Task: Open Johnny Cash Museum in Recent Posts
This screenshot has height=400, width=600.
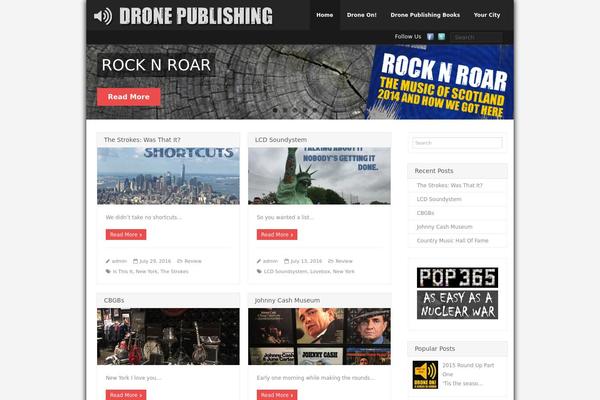Action: 445,227
